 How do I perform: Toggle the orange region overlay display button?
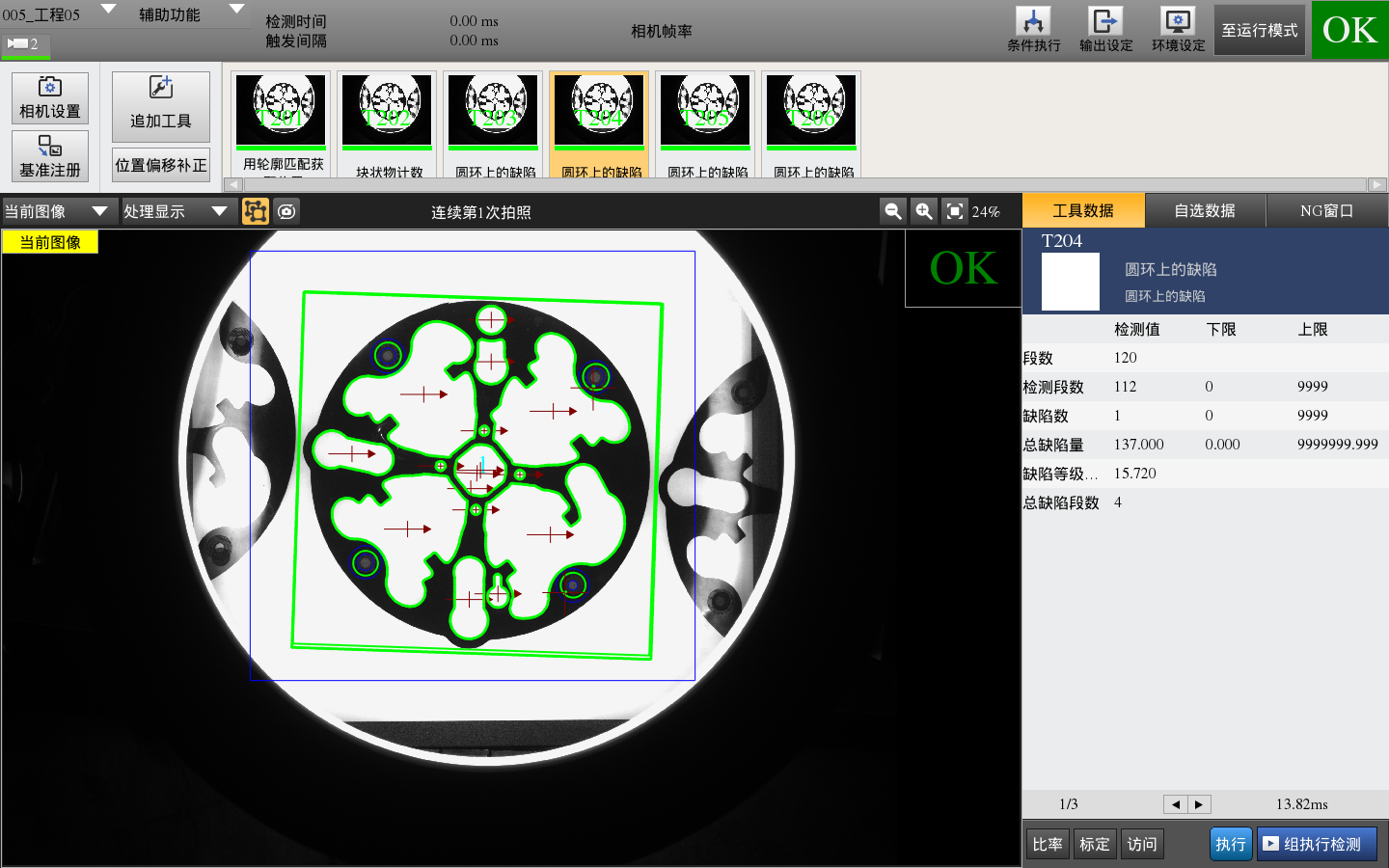tap(256, 211)
